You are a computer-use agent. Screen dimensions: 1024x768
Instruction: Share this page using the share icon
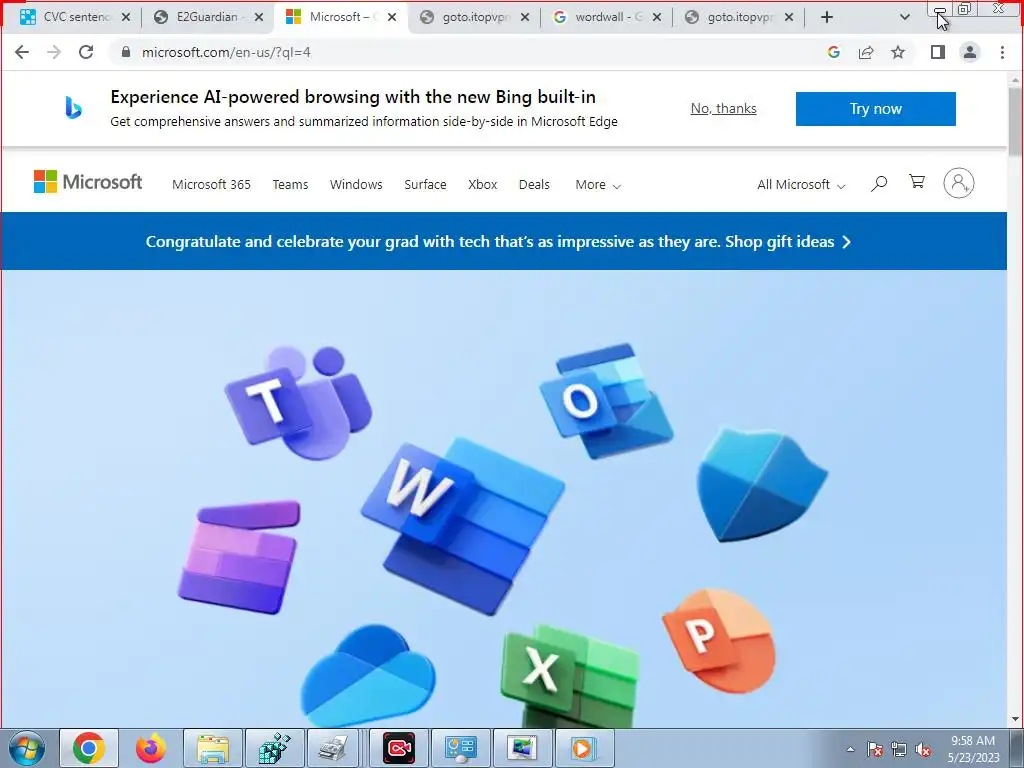point(866,52)
